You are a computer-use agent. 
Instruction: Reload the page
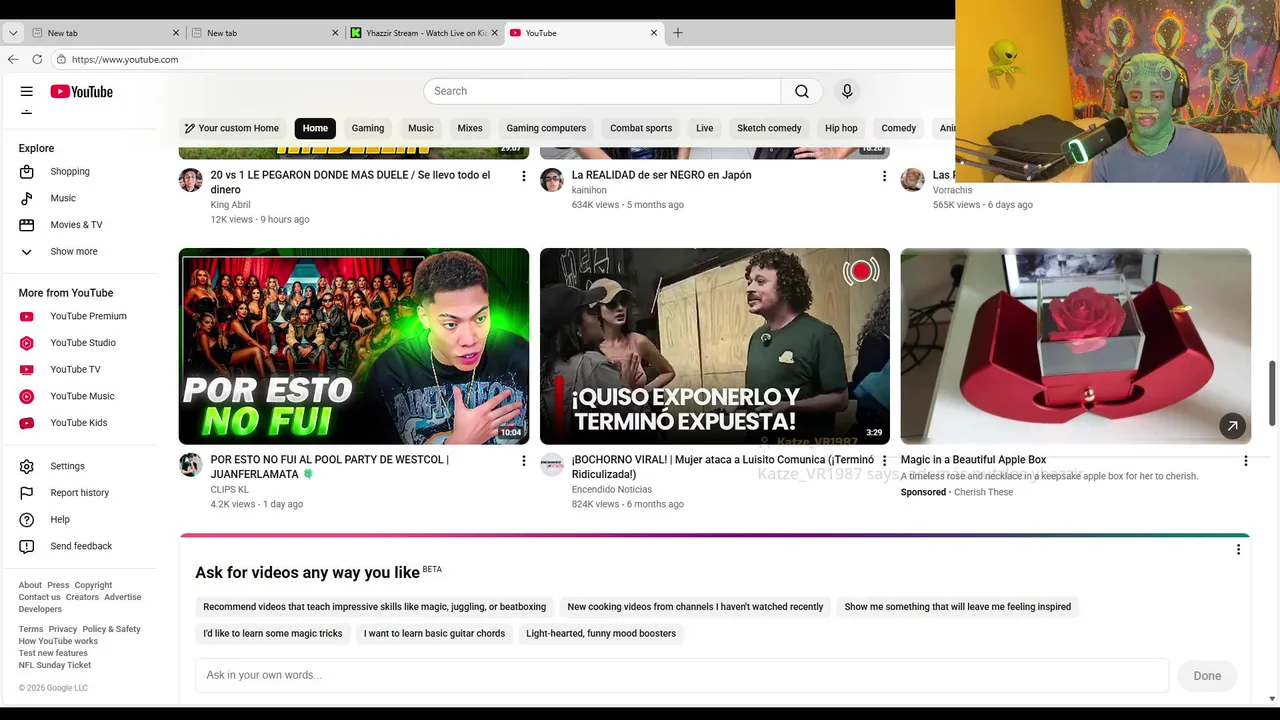click(37, 59)
